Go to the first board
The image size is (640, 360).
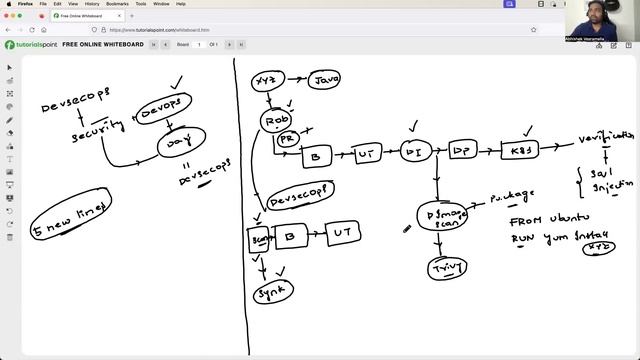(x=154, y=44)
